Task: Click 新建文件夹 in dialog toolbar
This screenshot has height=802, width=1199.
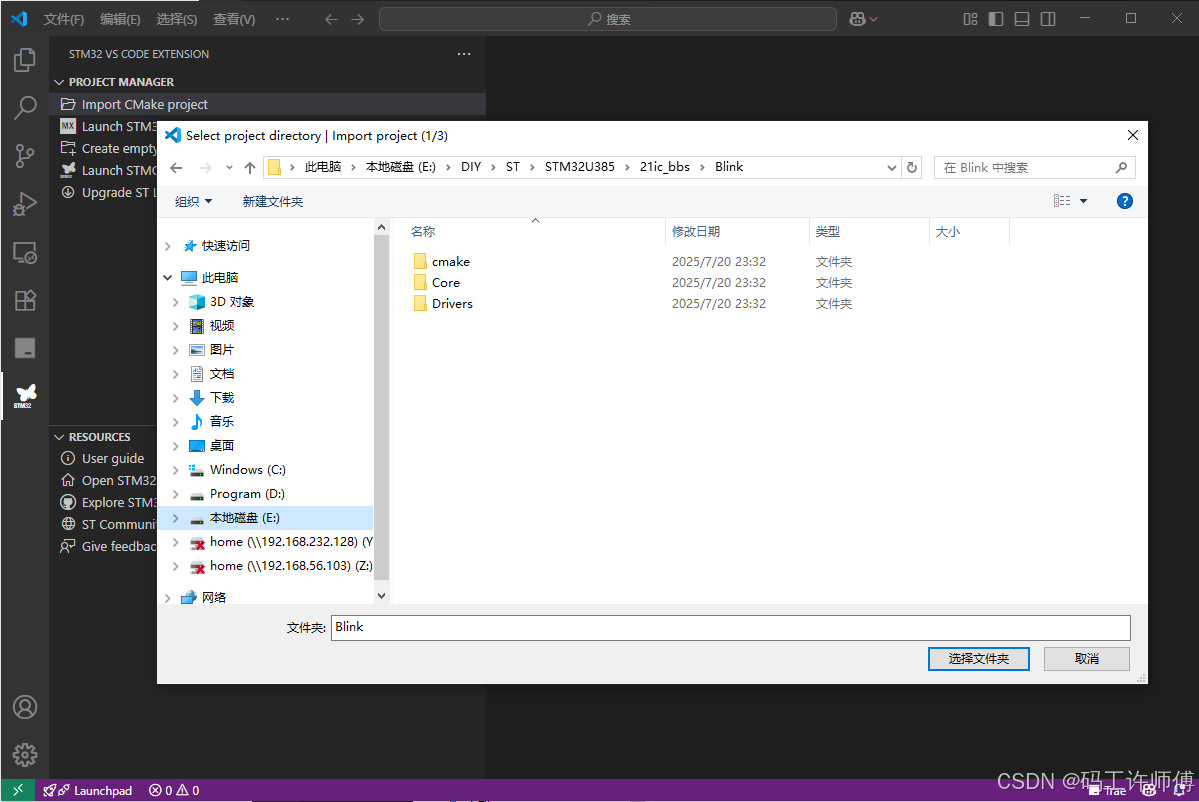Action: point(272,202)
